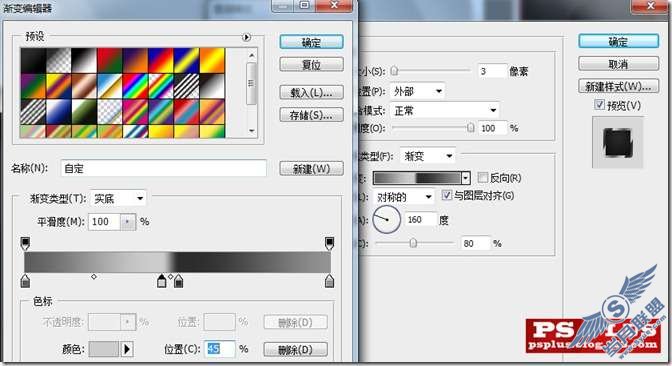Screen dimensions: 672x366
Task: Toggle the 与图层对齐(G) align with layer checkbox
Action: pos(447,195)
